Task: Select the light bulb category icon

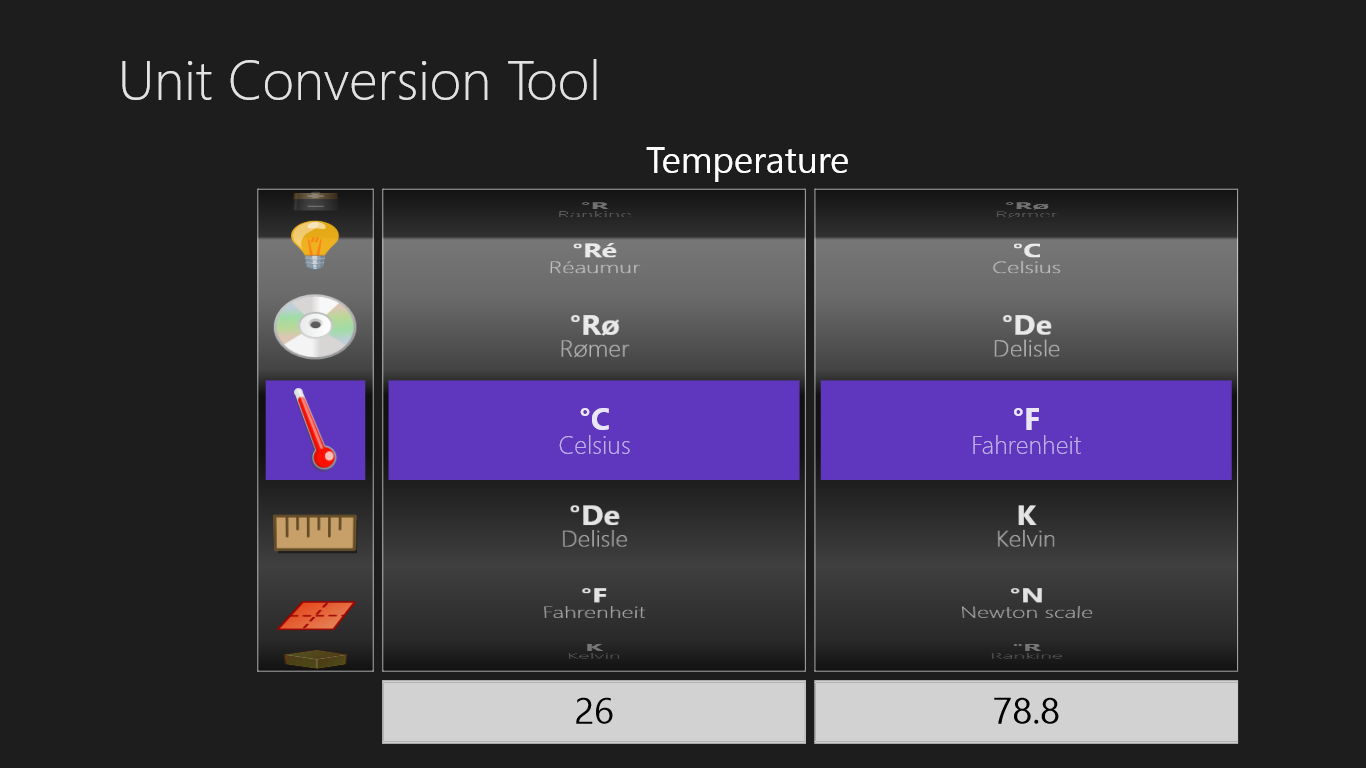Action: coord(315,245)
